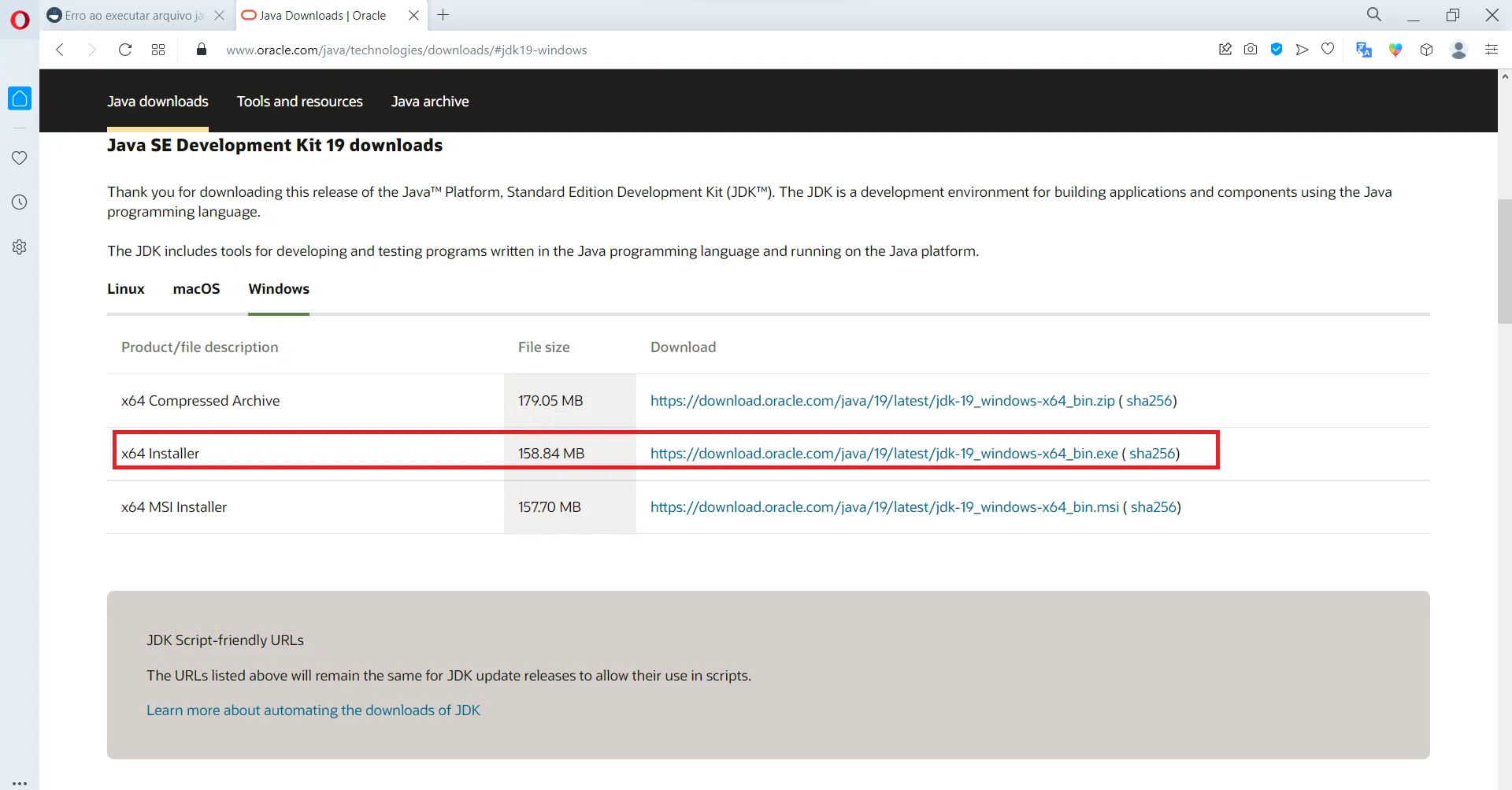The height and width of the screenshot is (790, 1512).
Task: Go back to the previous page
Action: (60, 50)
